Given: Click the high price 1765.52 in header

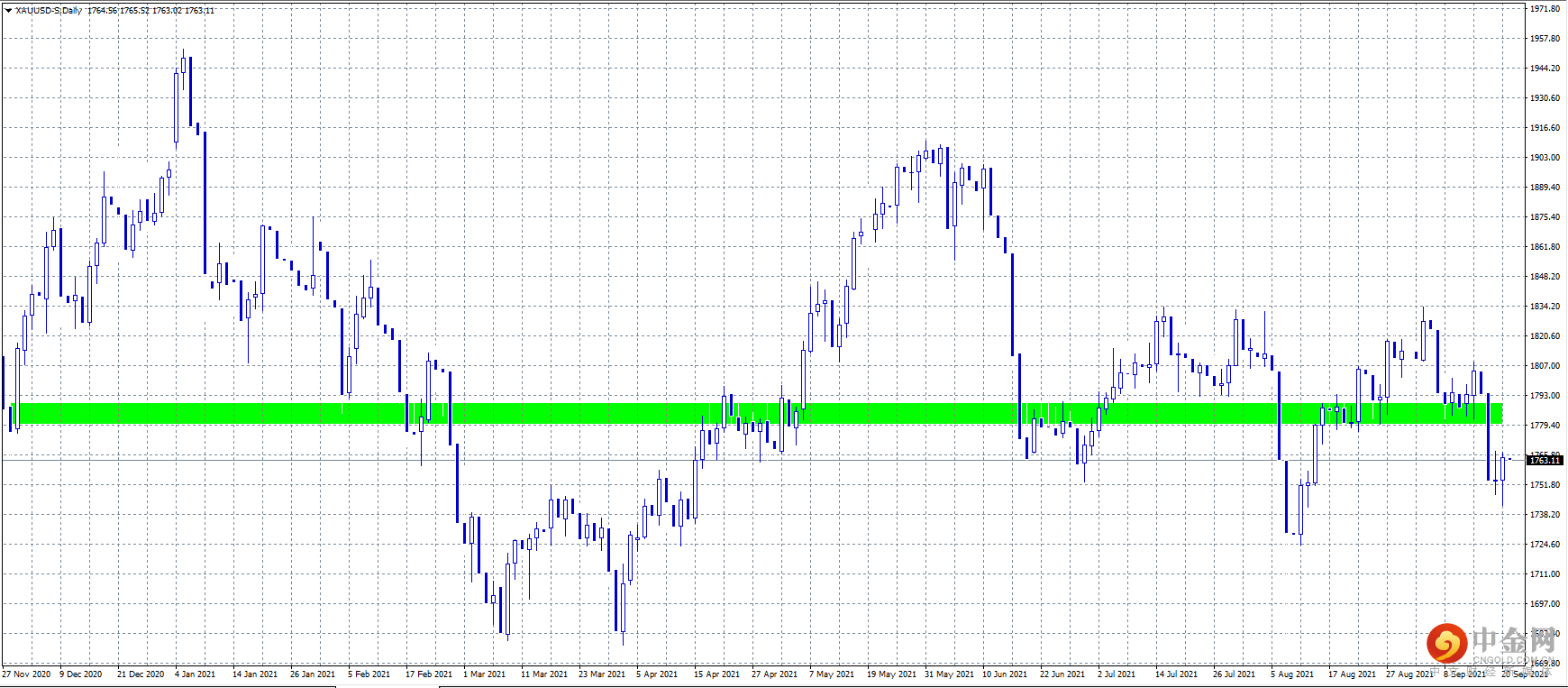Looking at the screenshot, I should [135, 11].
